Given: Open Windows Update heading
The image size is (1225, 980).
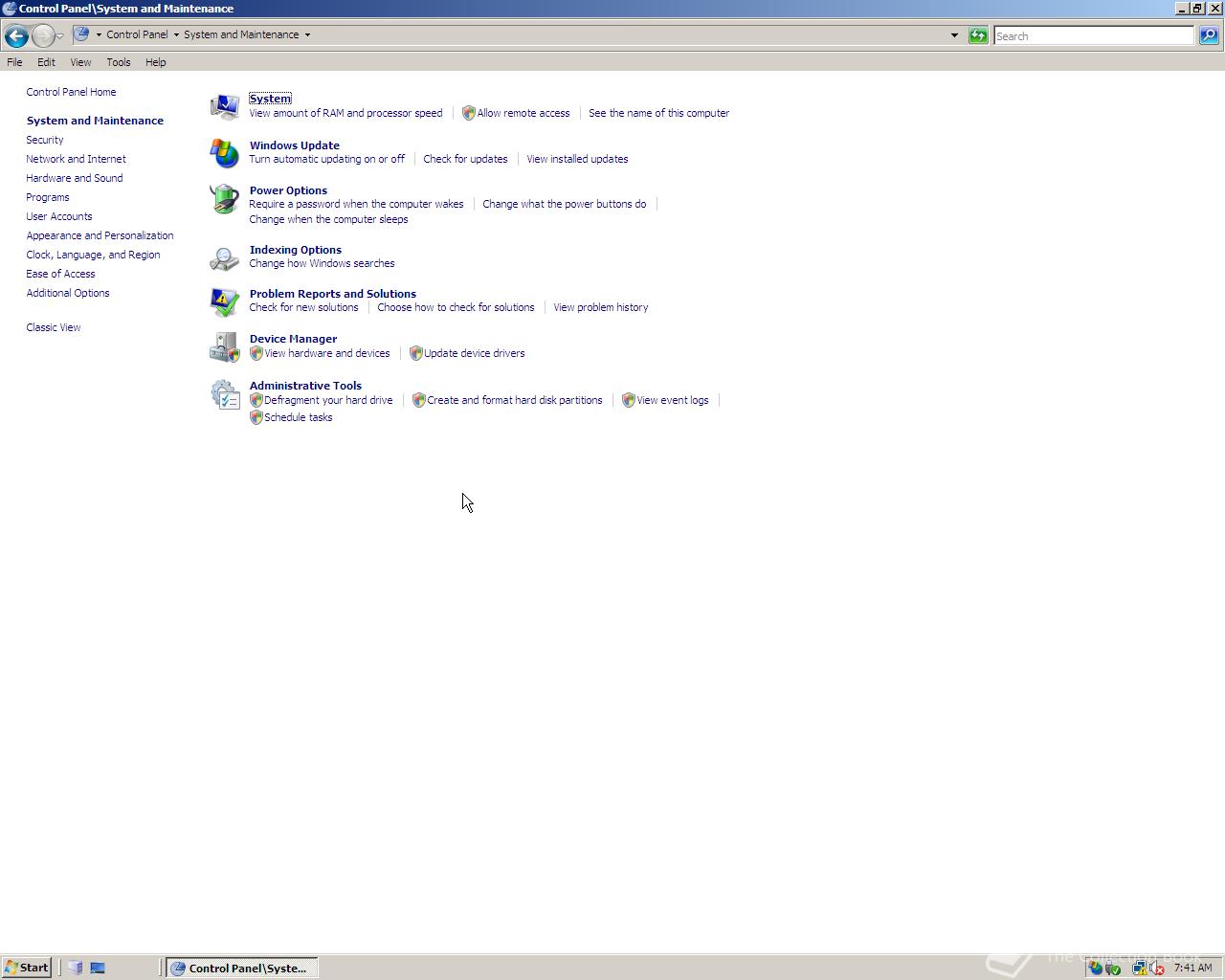Looking at the screenshot, I should click(x=295, y=145).
